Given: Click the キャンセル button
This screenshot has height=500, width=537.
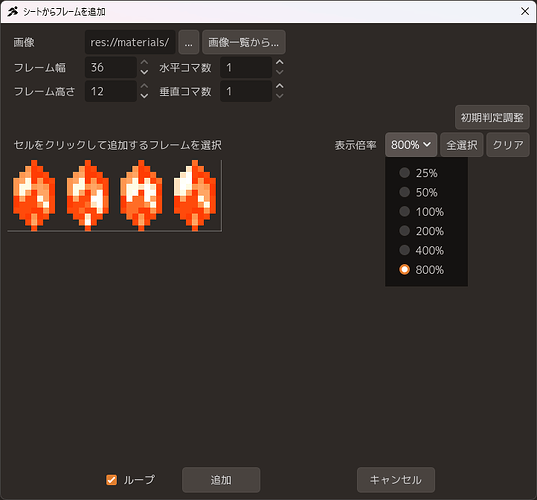Looking at the screenshot, I should [x=396, y=480].
